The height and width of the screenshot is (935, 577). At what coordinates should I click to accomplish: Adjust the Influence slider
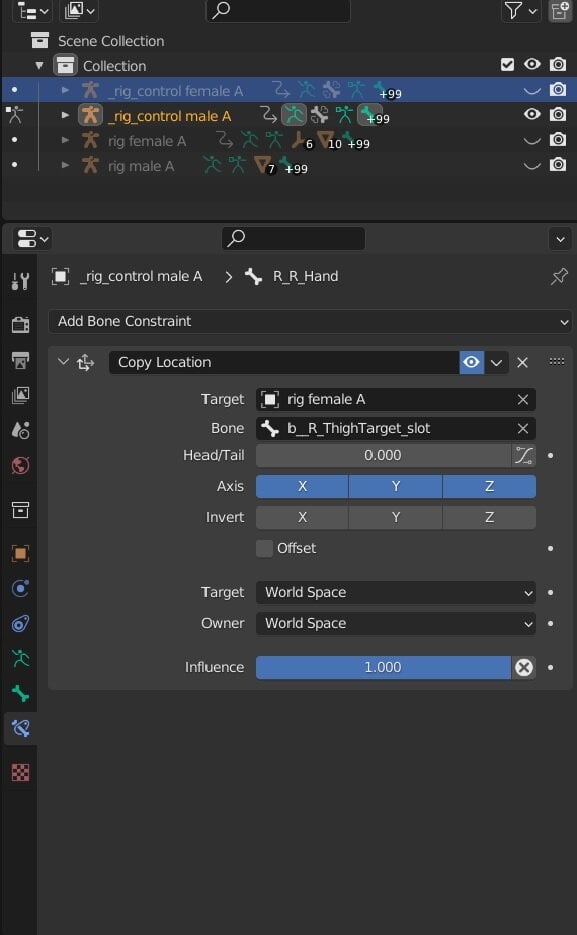(383, 667)
